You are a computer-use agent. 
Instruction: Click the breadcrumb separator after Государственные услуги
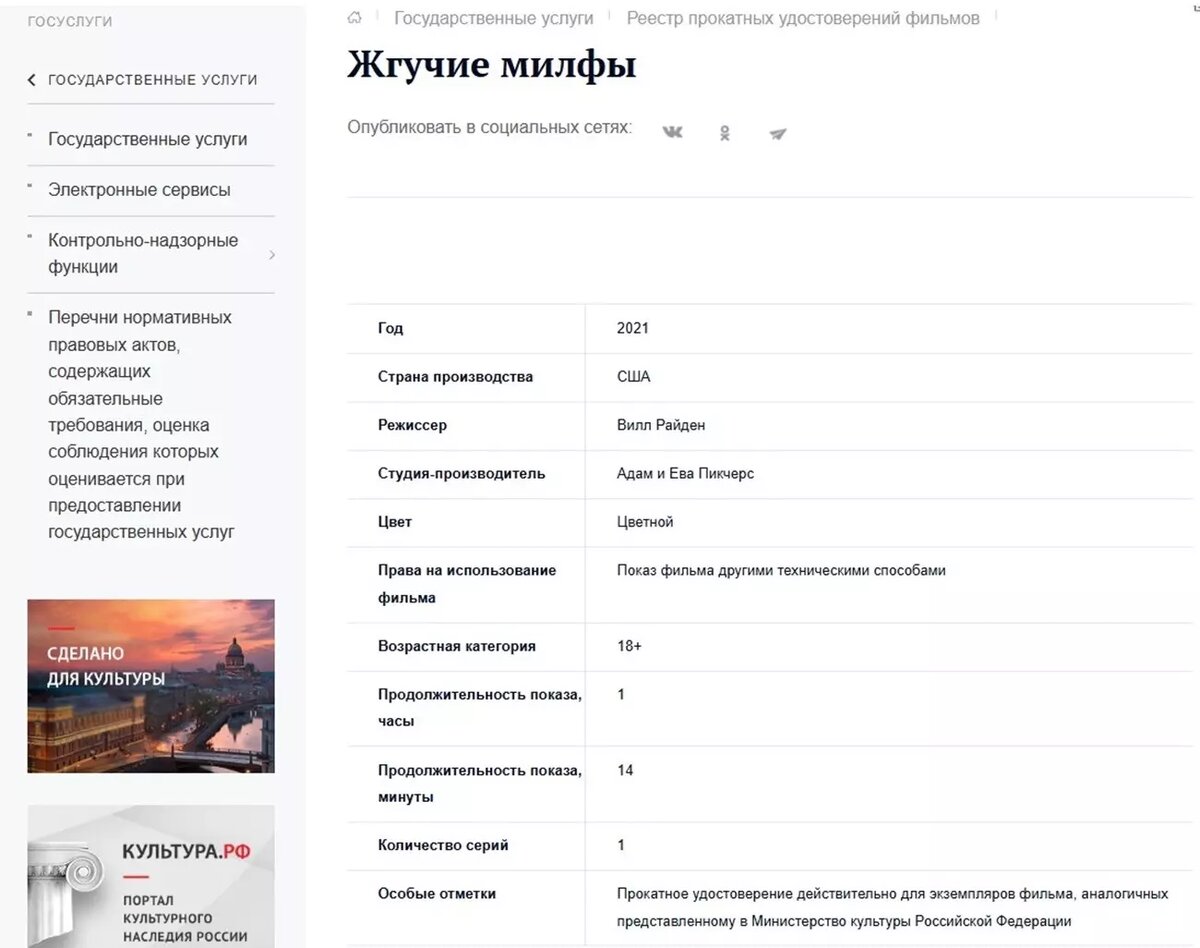click(x=612, y=17)
